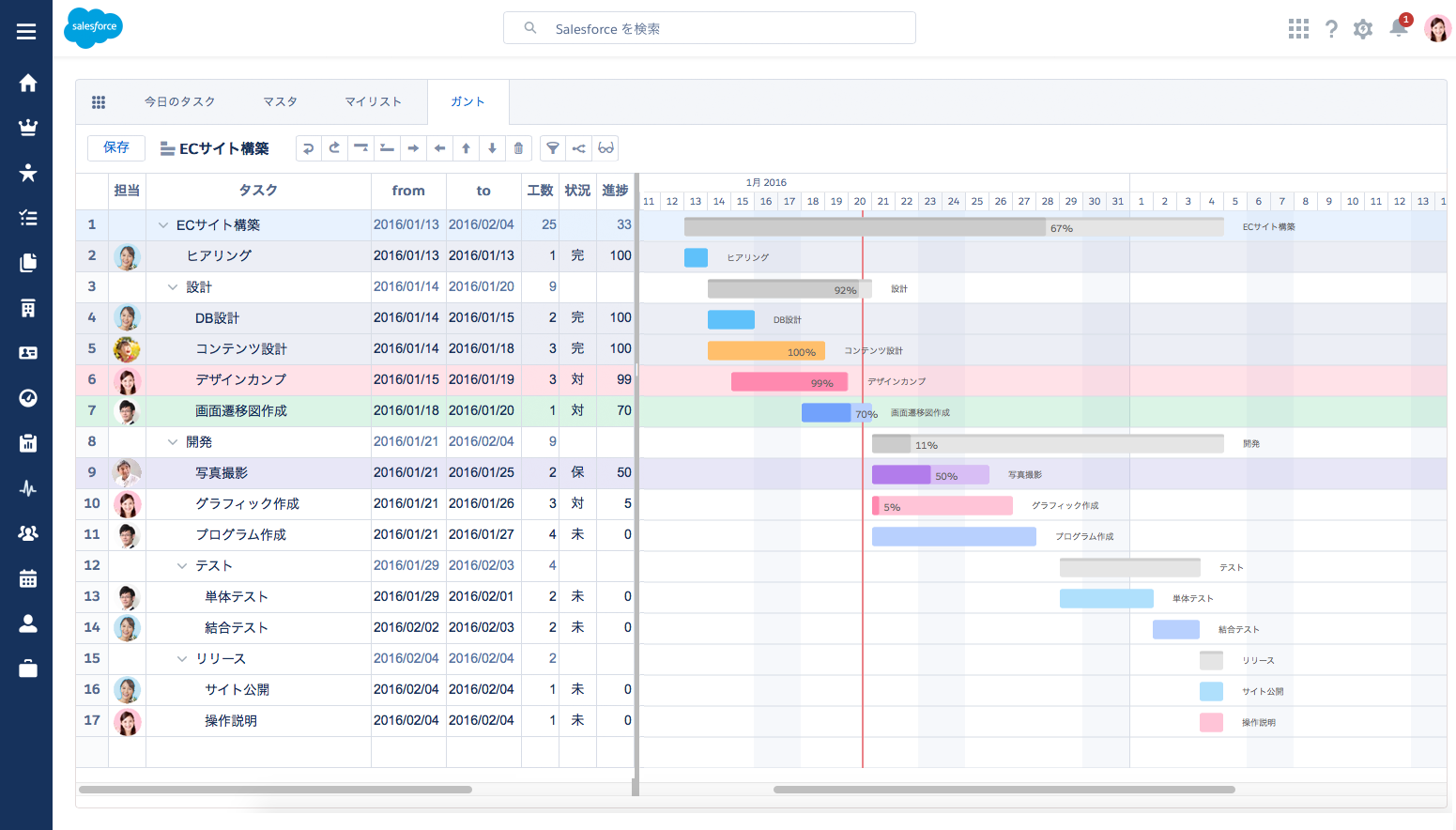Viewport: 1456px width, 830px height.
Task: Open the star favorites sidebar icon
Action: 28,173
